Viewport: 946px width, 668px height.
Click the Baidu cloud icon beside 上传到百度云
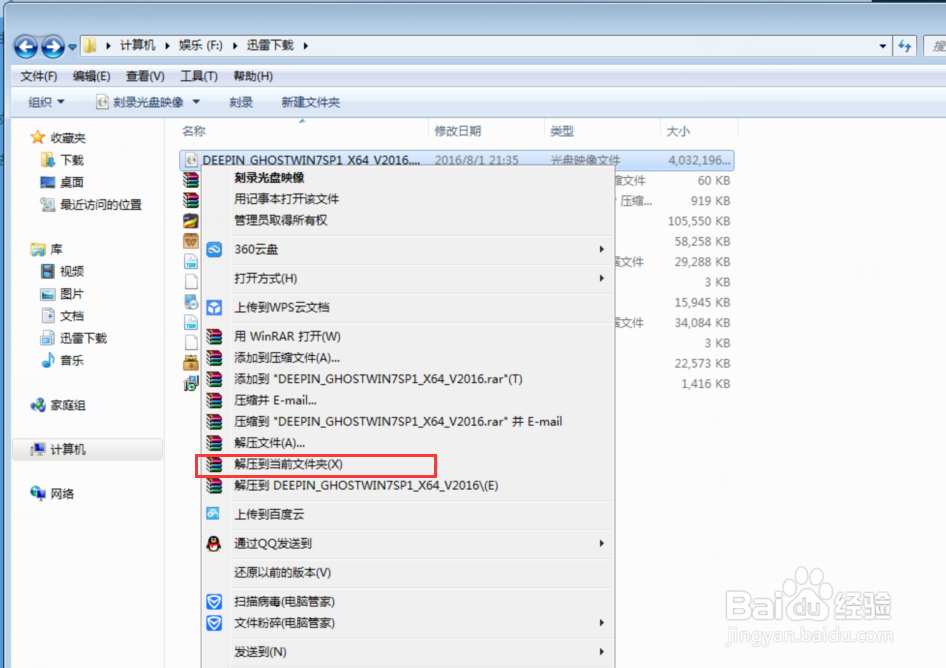point(213,513)
